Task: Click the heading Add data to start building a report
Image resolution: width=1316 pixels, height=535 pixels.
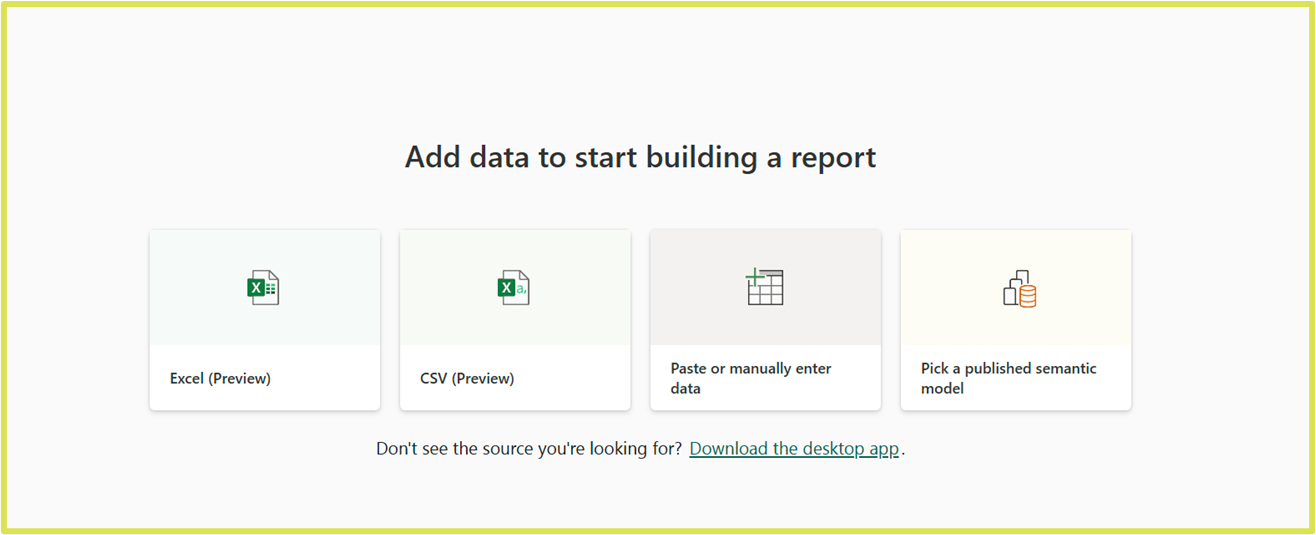Action: pyautogui.click(x=640, y=157)
